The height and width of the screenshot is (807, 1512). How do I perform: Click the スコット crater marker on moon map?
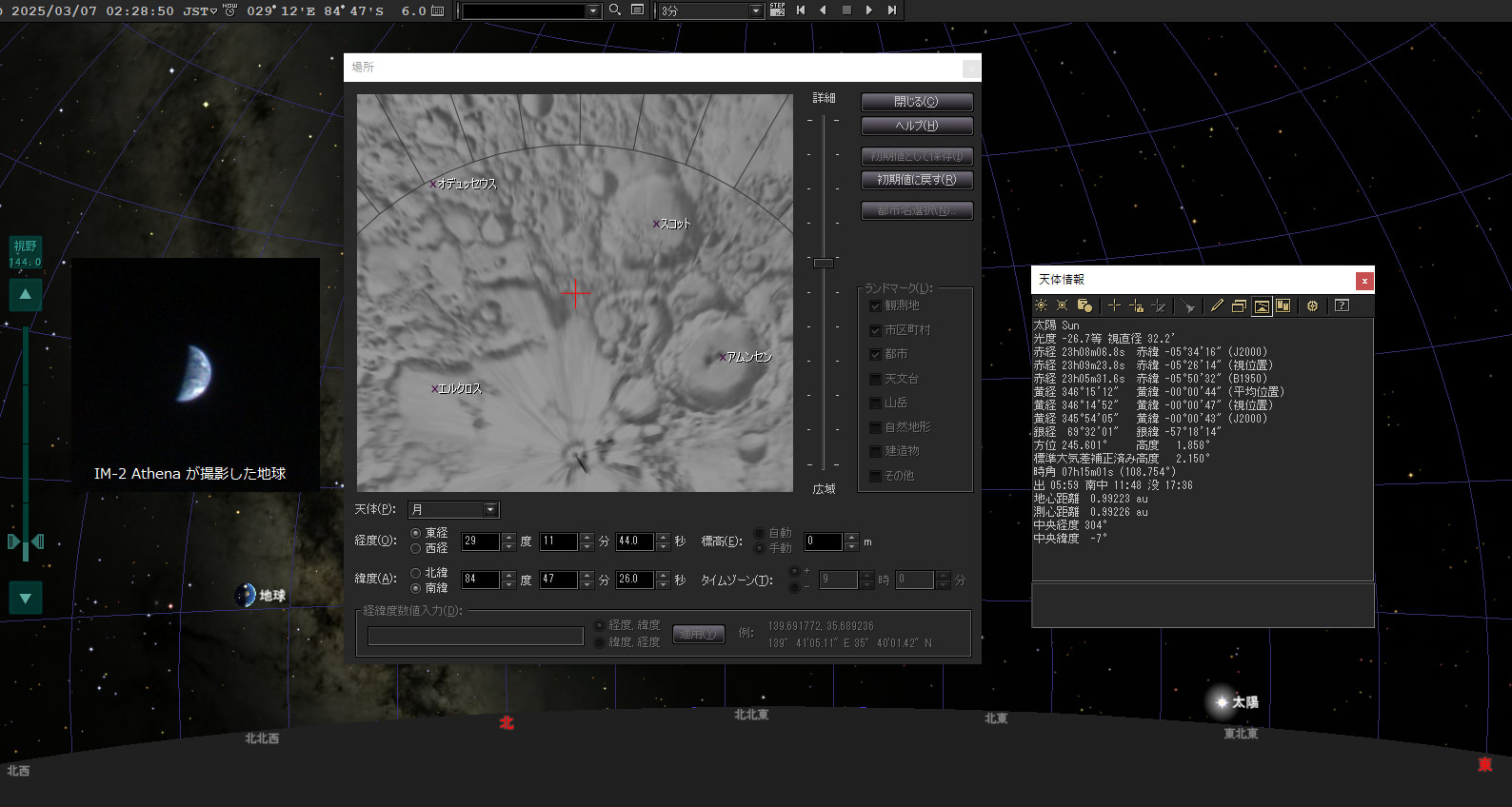tap(656, 224)
